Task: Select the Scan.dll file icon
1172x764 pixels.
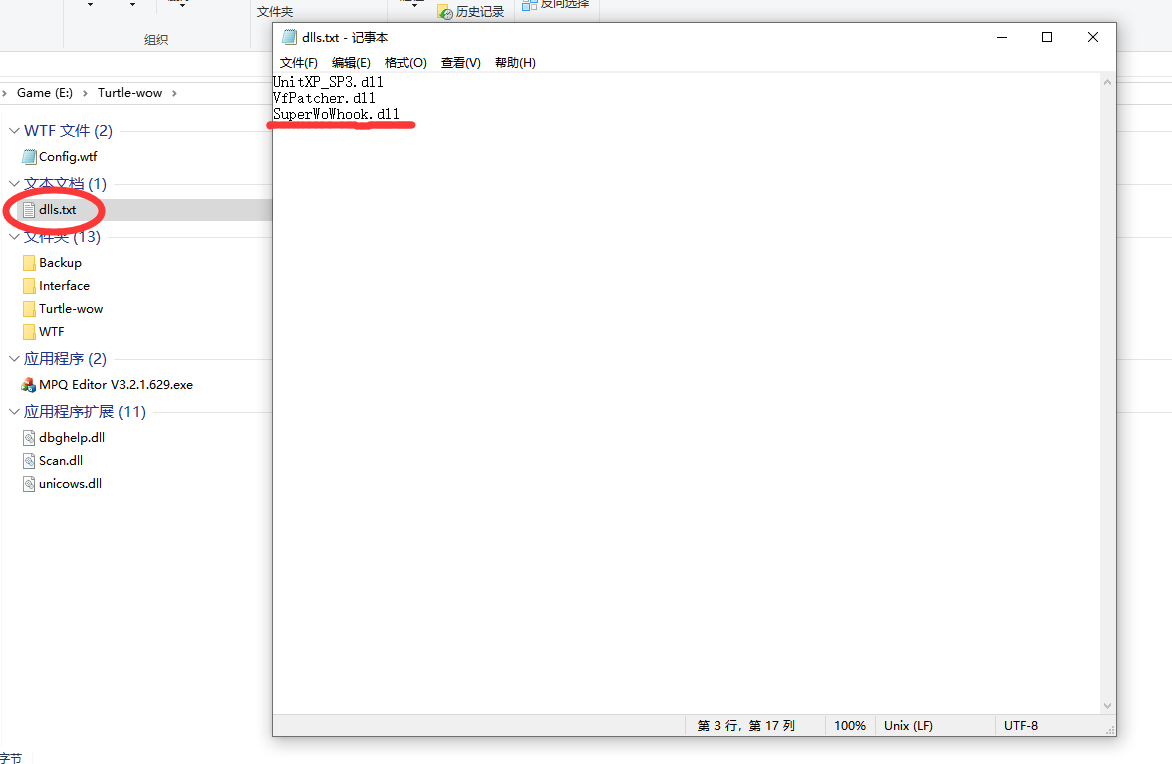Action: 29,461
